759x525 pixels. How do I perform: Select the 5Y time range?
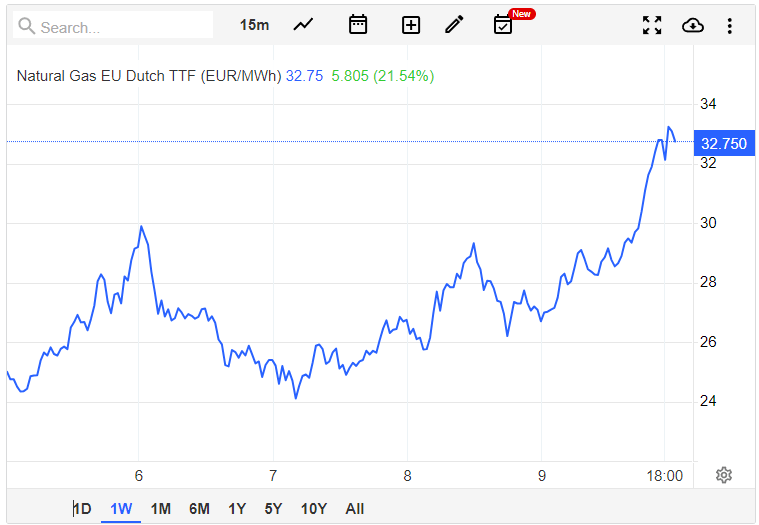coord(273,509)
